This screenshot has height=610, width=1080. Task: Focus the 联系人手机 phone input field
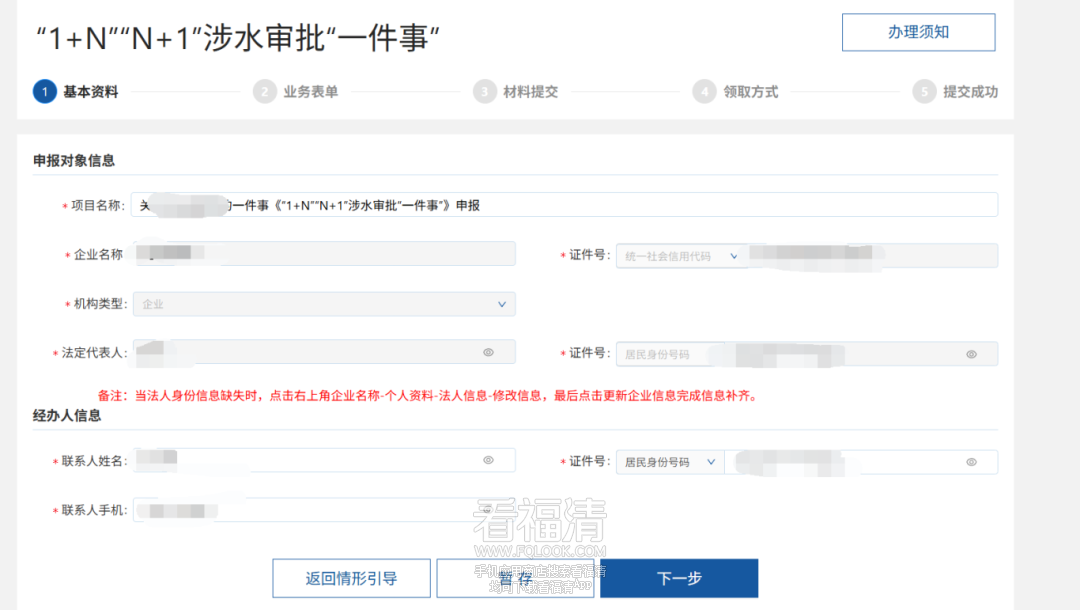[x=325, y=508]
